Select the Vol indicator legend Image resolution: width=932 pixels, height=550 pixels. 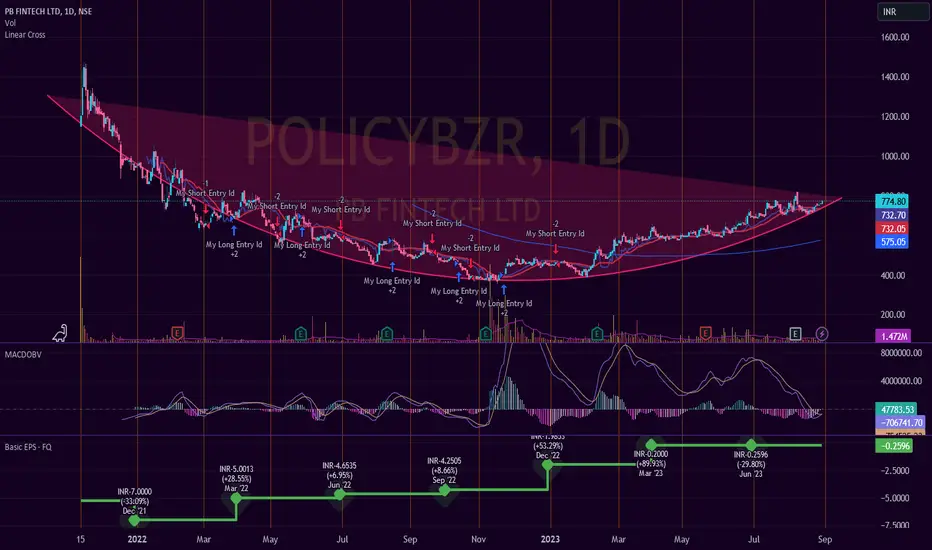click(x=10, y=23)
